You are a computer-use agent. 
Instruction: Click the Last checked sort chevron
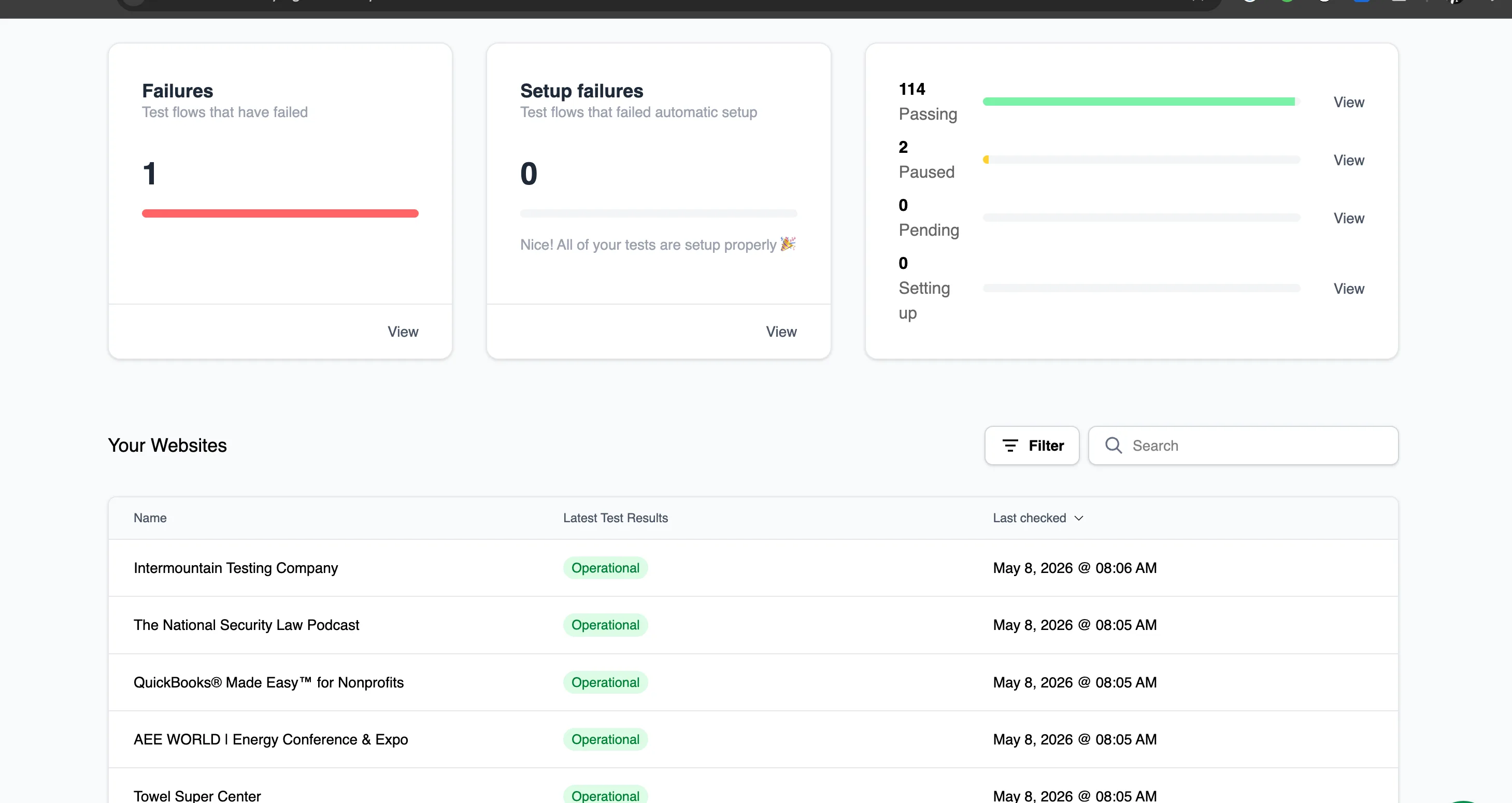coord(1079,518)
